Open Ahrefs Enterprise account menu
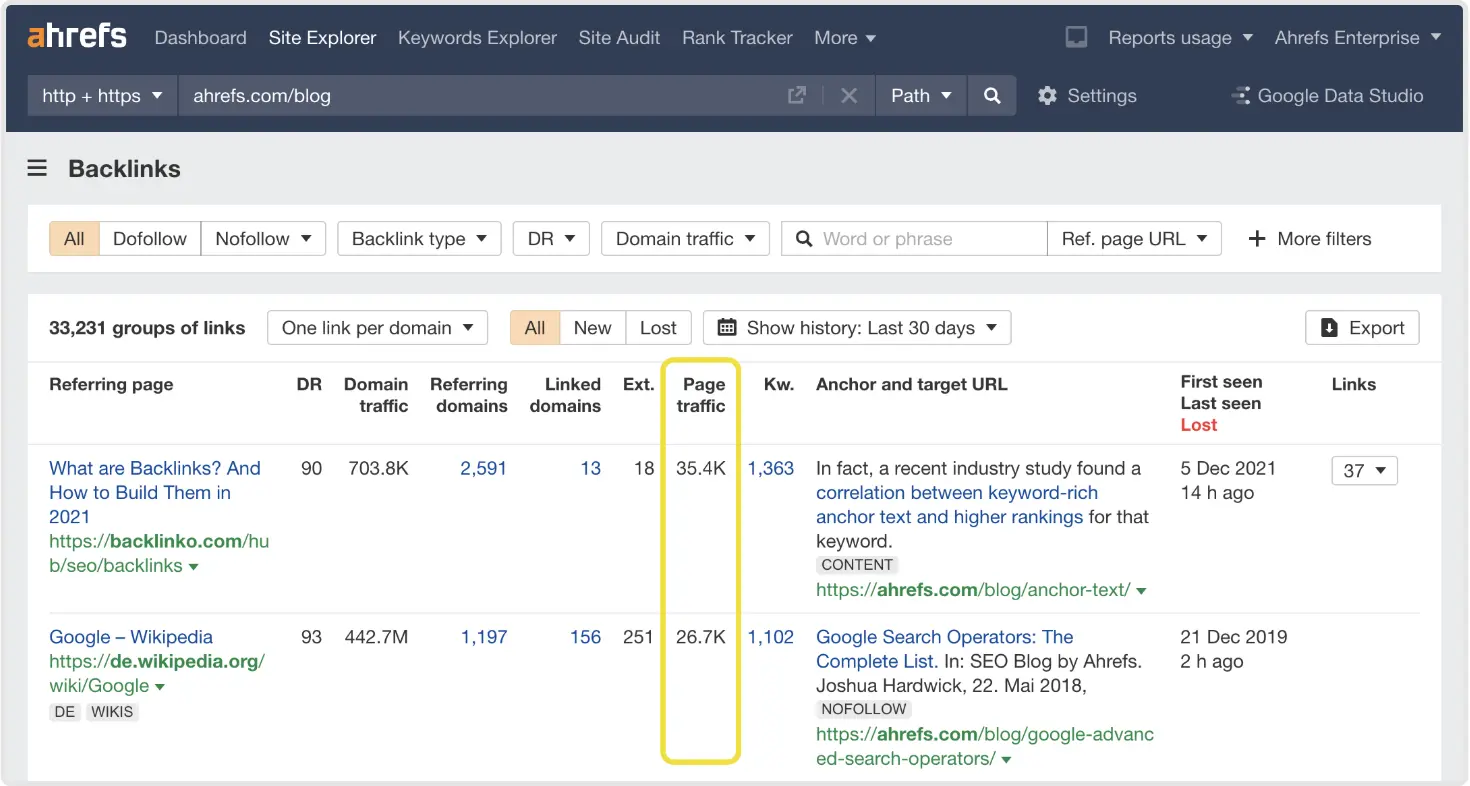1470x786 pixels. pos(1358,38)
